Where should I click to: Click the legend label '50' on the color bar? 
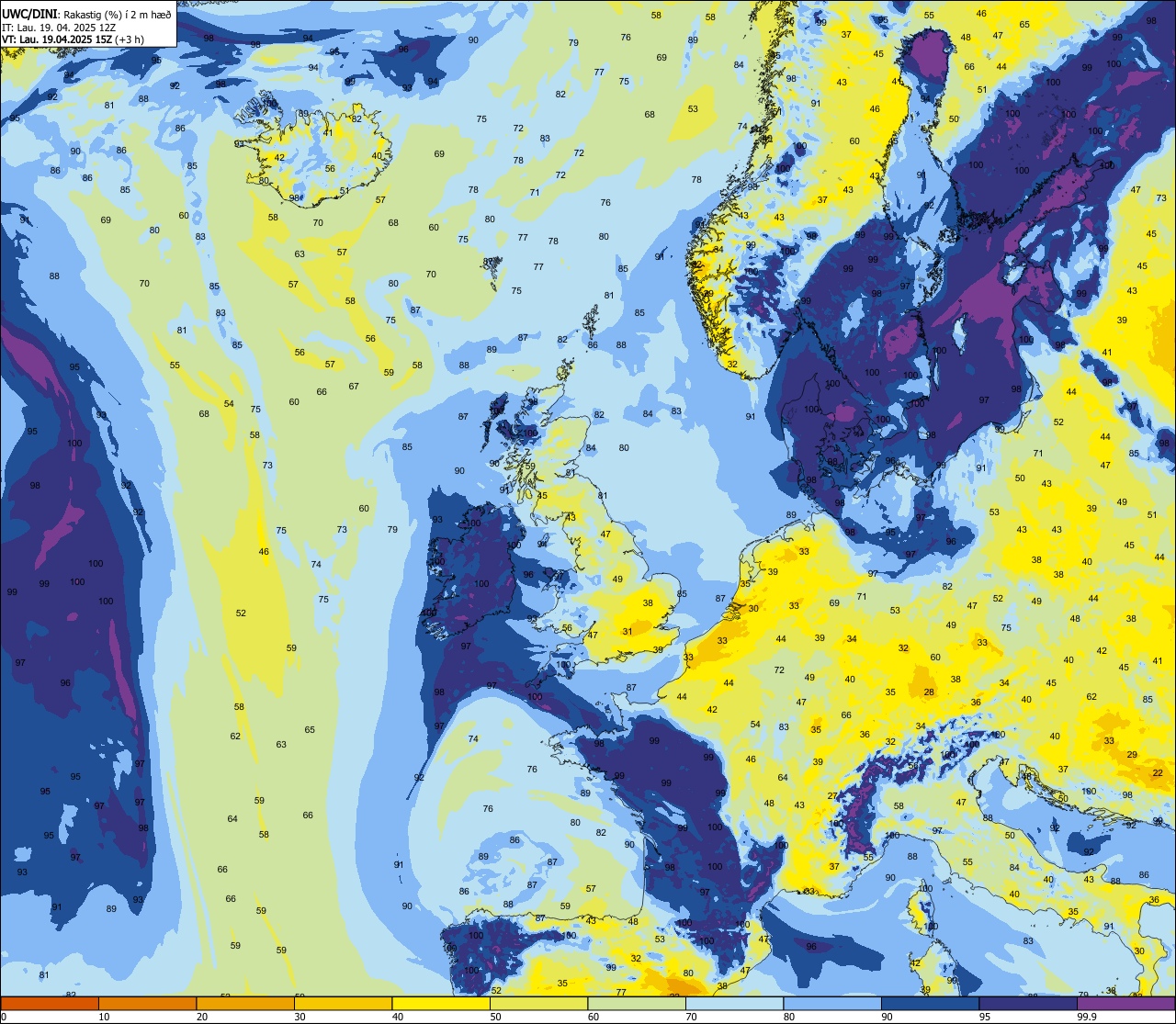[495, 1017]
